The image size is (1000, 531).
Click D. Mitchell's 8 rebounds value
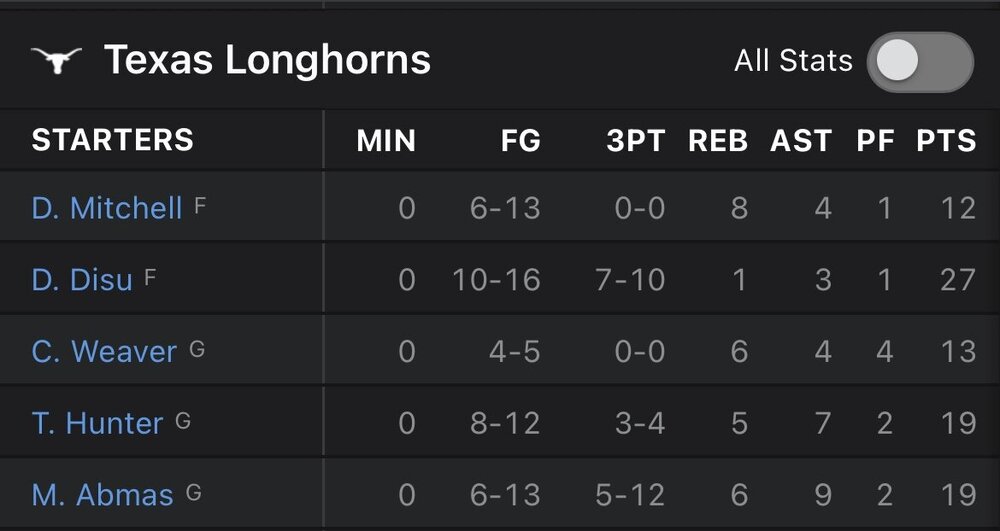[x=738, y=208]
